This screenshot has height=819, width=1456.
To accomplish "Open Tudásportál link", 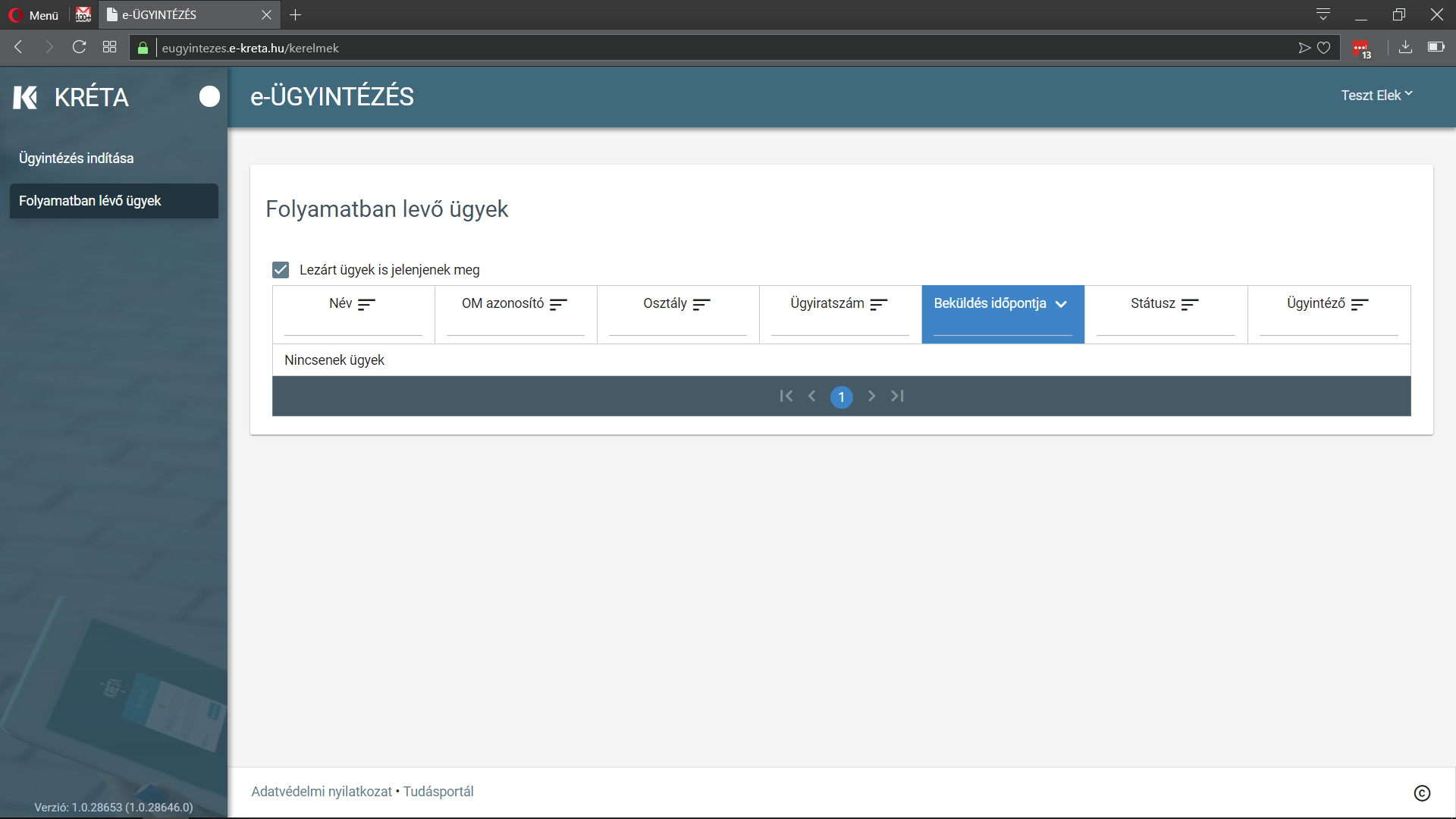I will pos(438,792).
